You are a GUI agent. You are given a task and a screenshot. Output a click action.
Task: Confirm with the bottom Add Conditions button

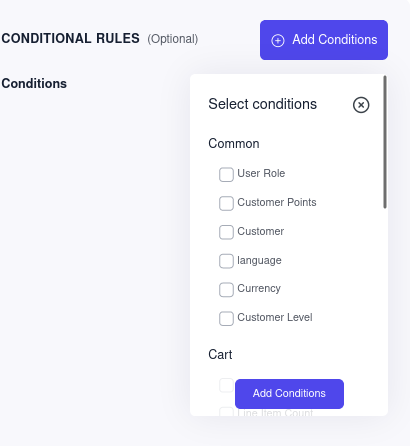click(x=289, y=394)
